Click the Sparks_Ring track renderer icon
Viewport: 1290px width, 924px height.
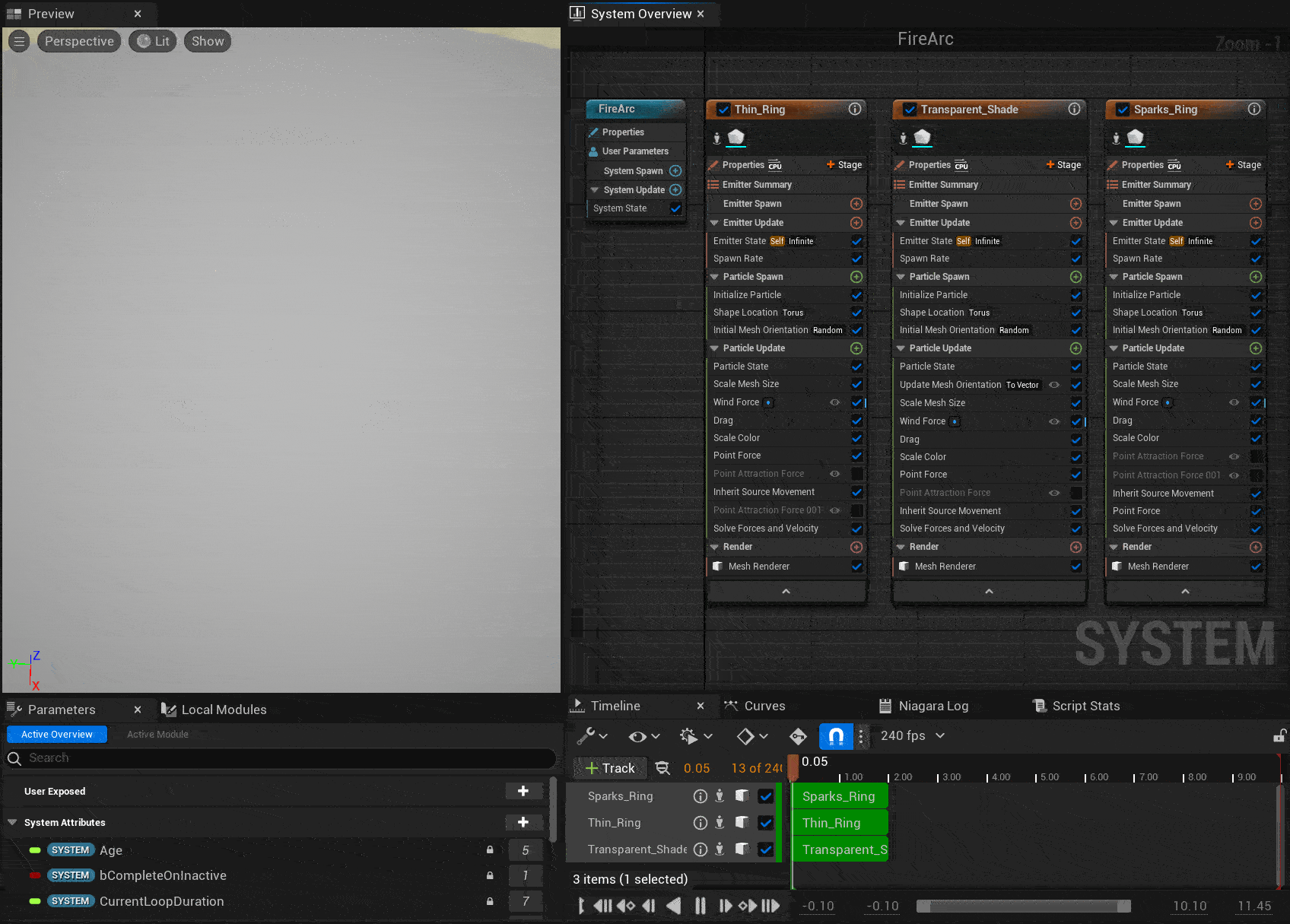click(742, 795)
